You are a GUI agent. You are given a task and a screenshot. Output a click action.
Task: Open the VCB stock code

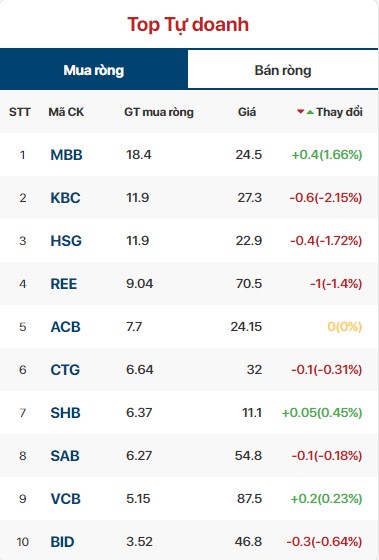(66, 499)
